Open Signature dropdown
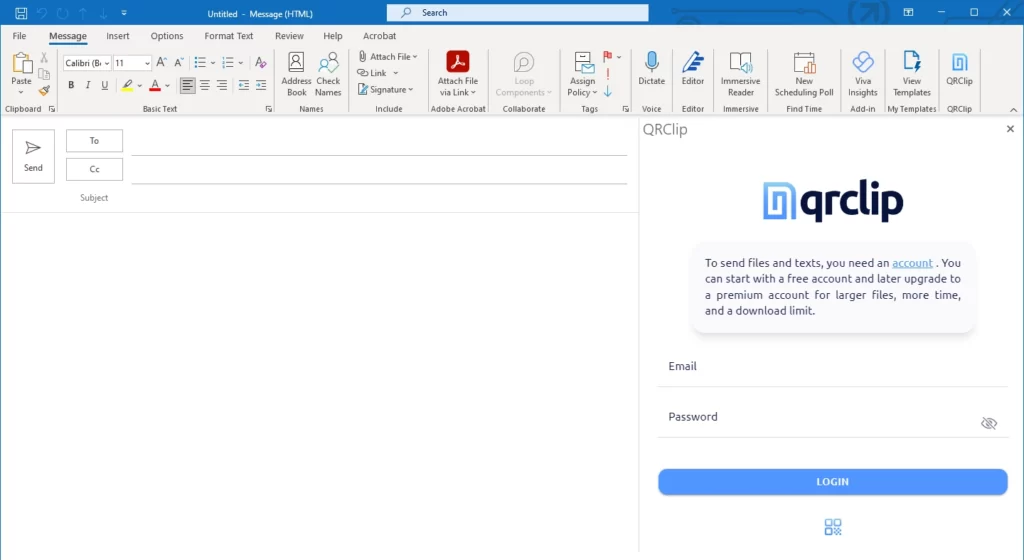Viewport: 1024px width, 560px height. [385, 89]
